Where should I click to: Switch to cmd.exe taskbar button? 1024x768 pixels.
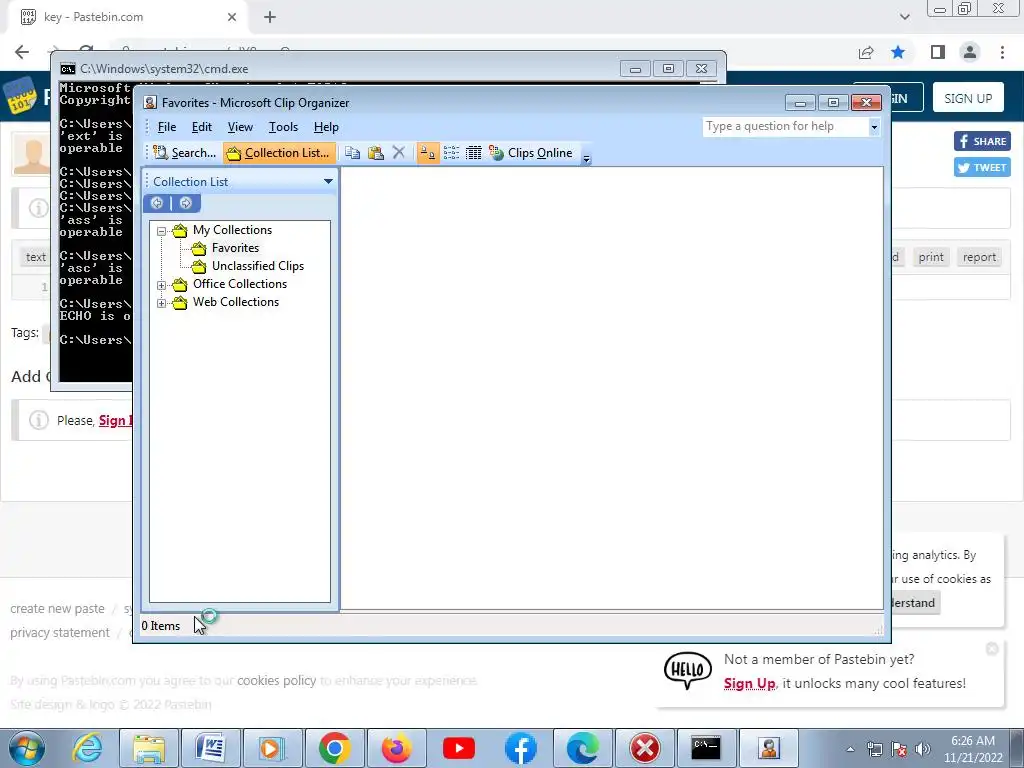(706, 748)
